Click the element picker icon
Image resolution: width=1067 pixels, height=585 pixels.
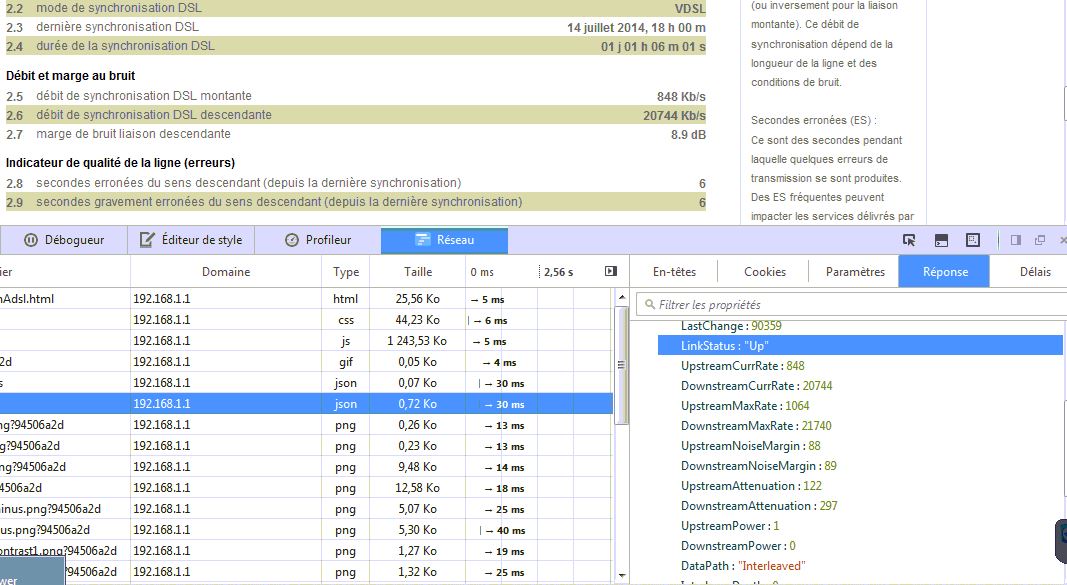coord(909,240)
